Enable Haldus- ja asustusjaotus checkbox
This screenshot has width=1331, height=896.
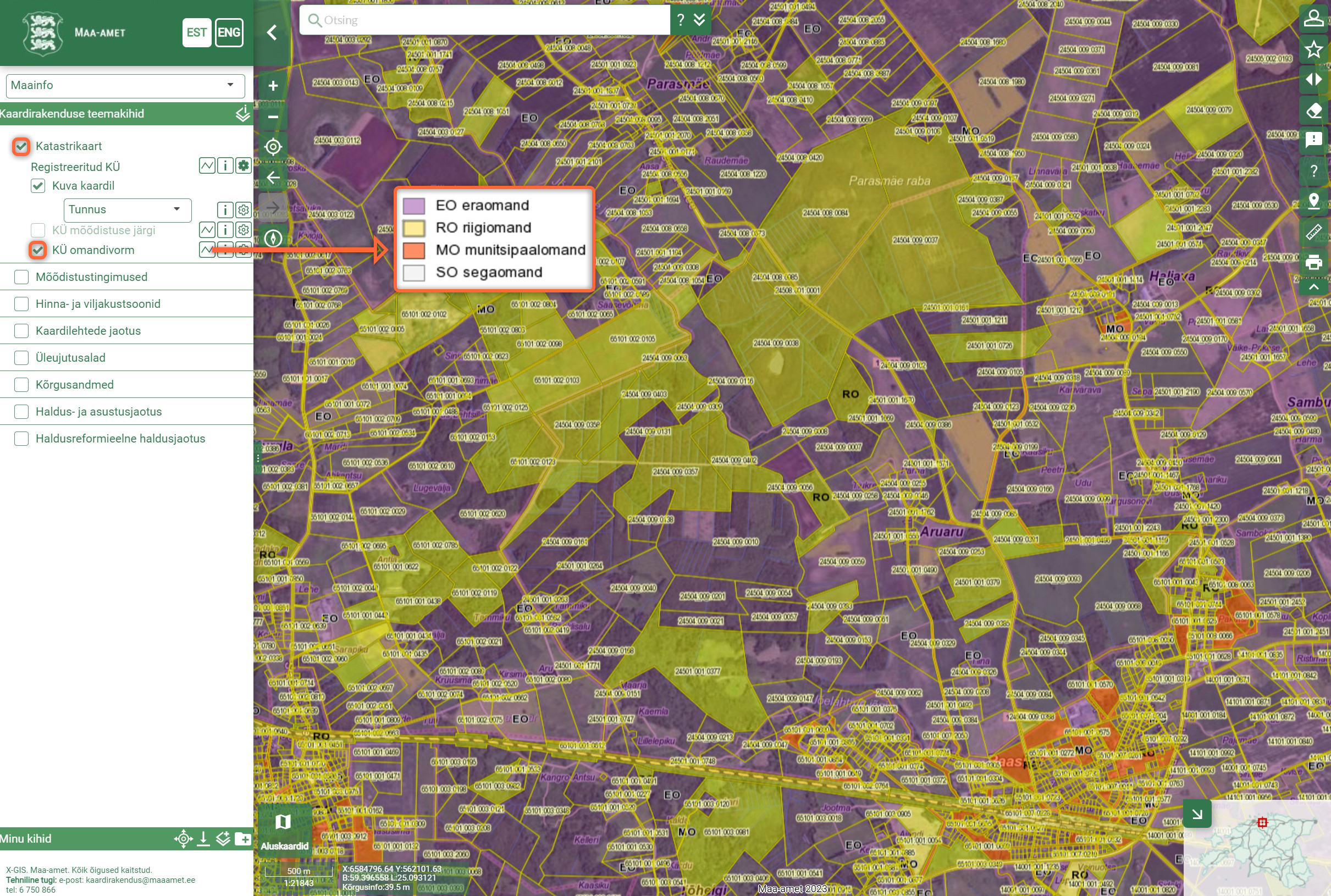[21, 411]
